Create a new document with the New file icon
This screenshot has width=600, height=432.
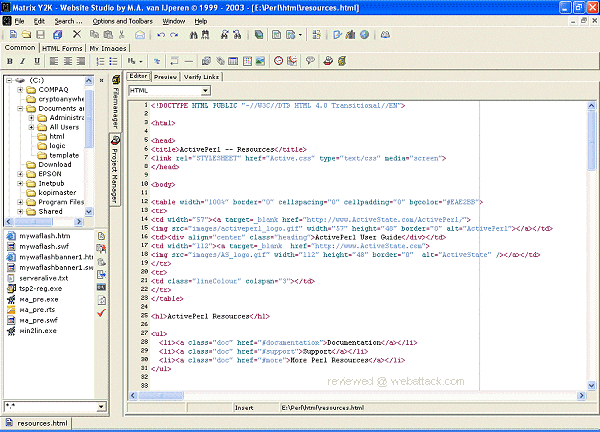(x=13, y=35)
